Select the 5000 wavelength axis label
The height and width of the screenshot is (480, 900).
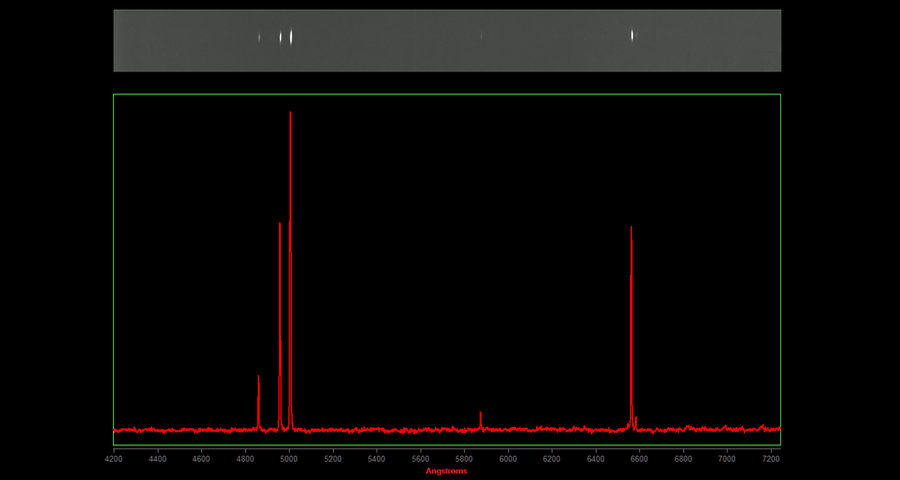289,459
